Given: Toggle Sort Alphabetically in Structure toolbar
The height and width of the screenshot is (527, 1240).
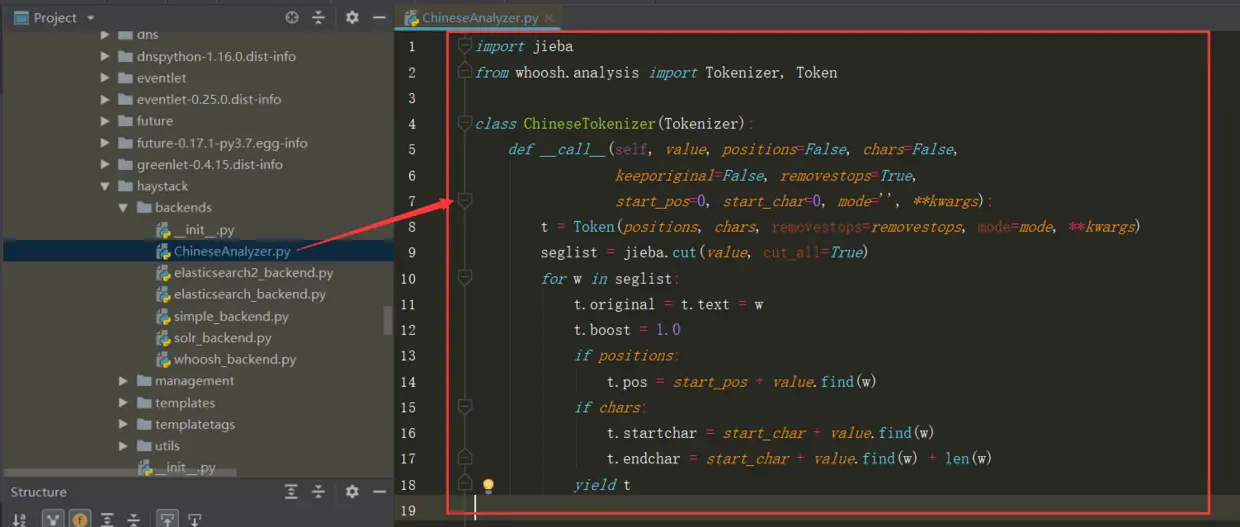Looking at the screenshot, I should [19, 519].
